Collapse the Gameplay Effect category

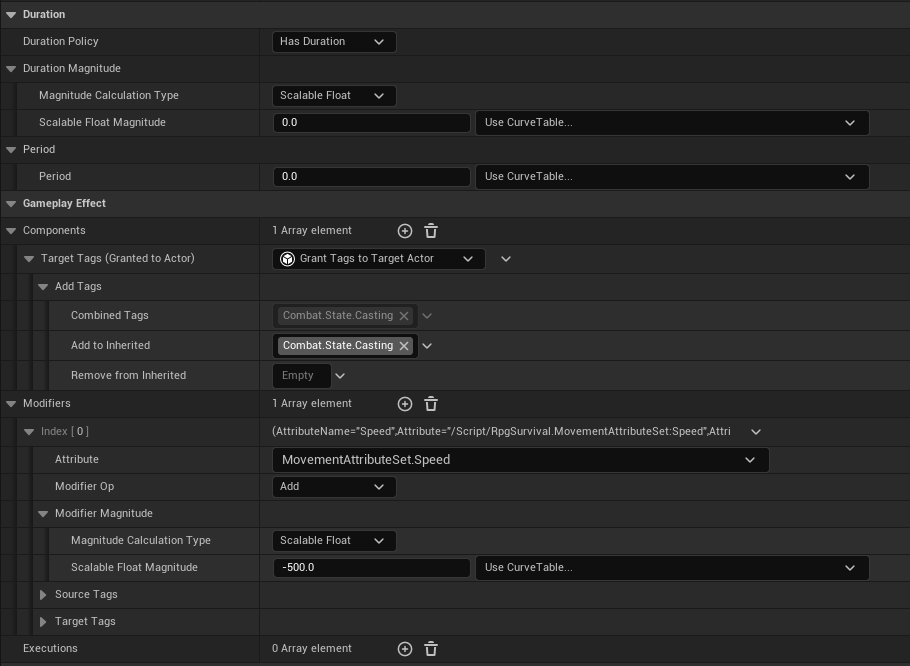11,204
